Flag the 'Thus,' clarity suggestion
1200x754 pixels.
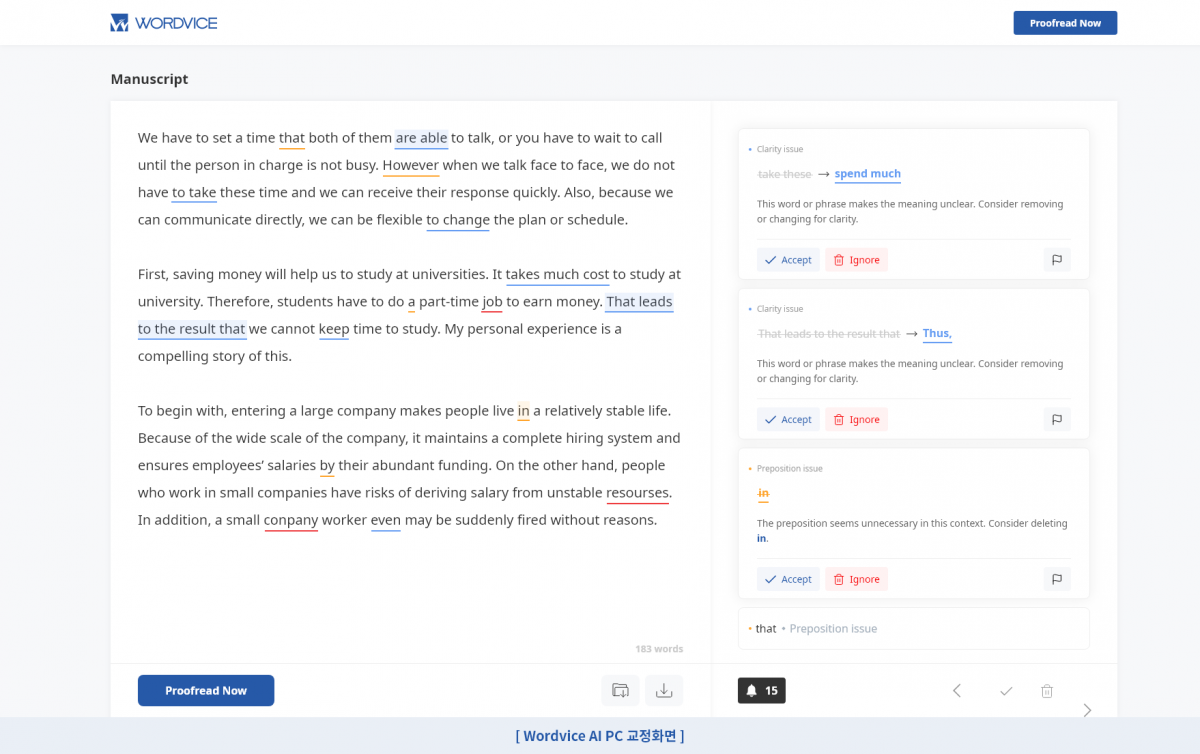point(1056,420)
